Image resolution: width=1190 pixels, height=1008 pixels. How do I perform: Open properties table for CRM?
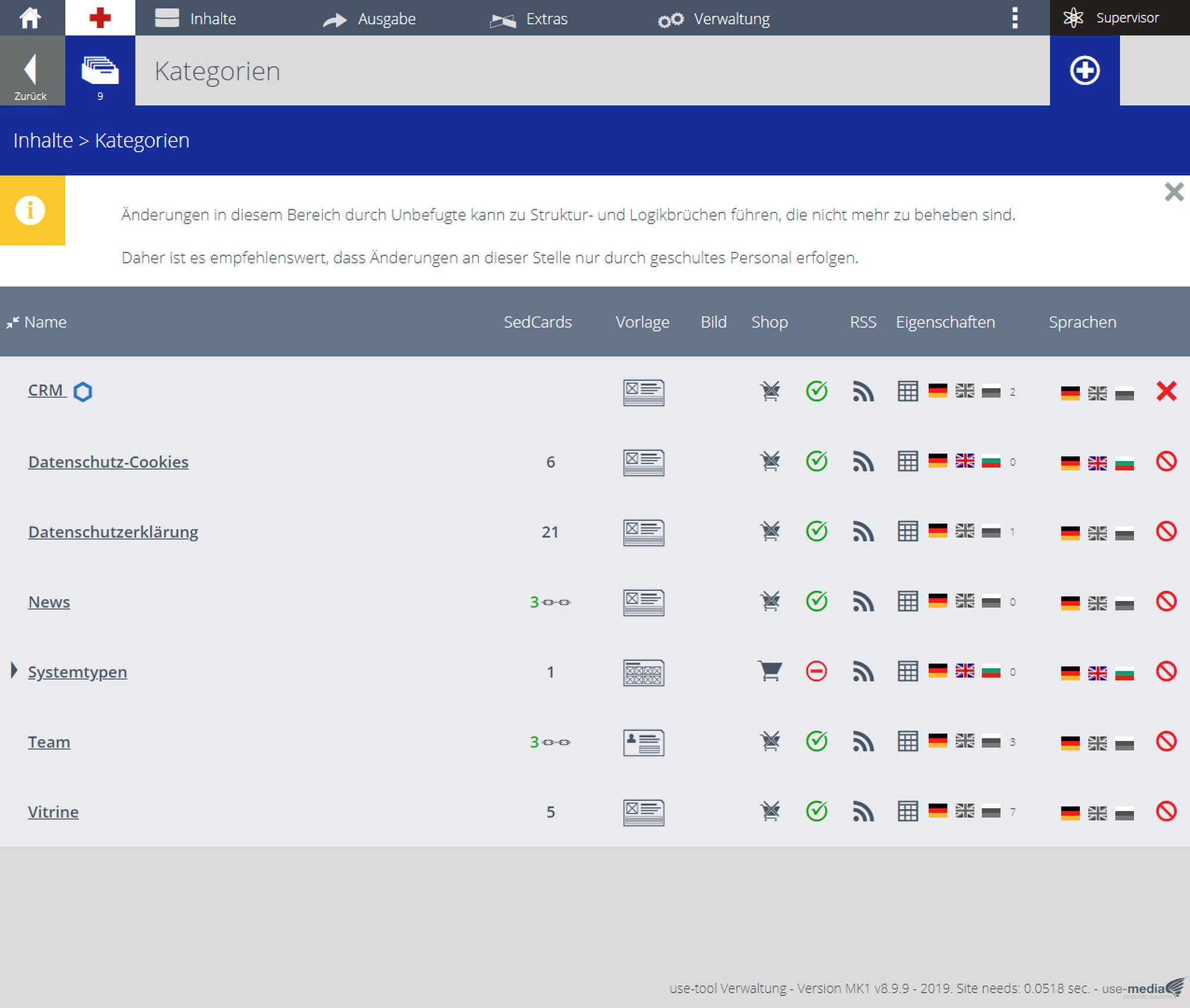tap(908, 392)
